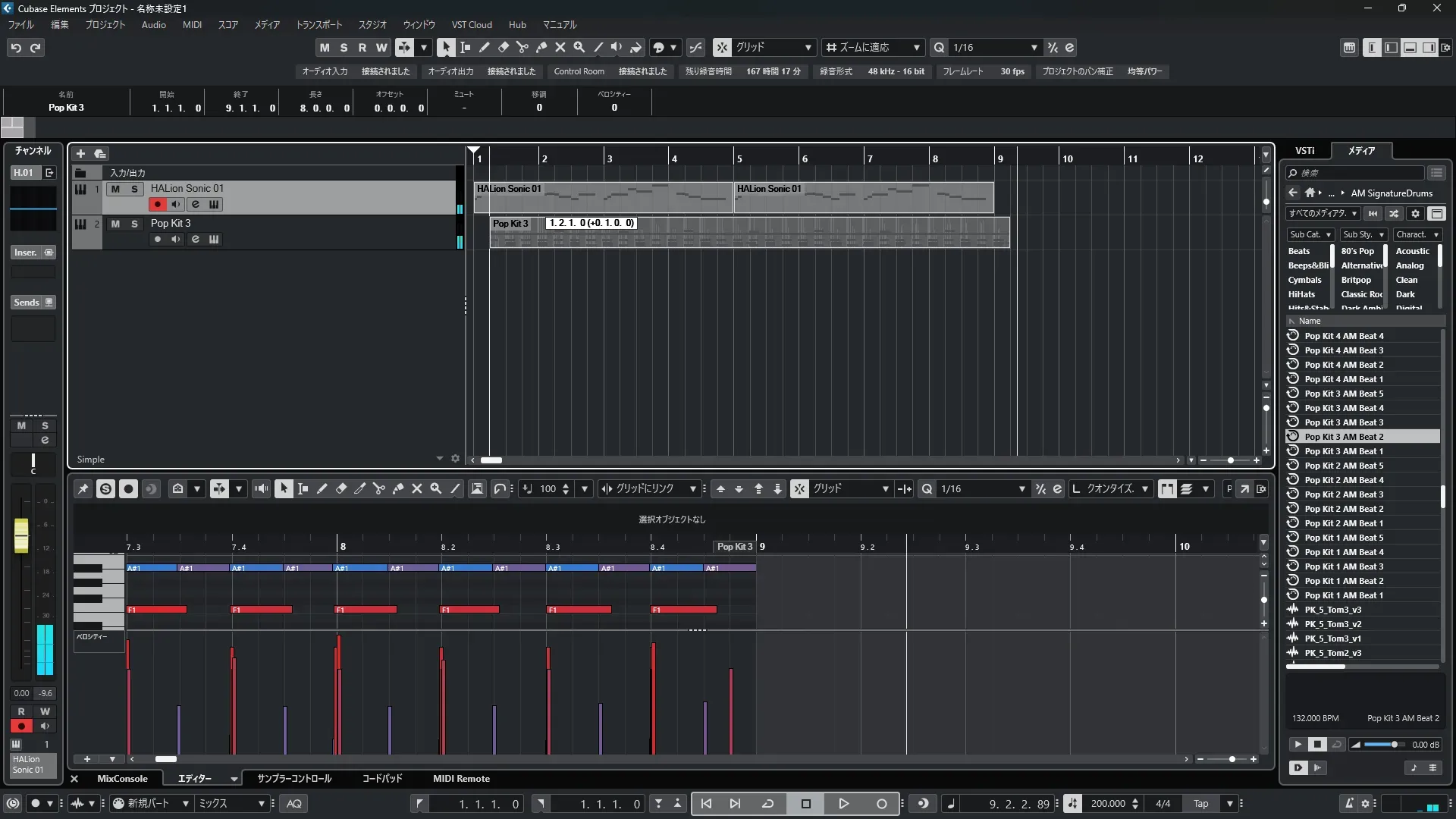This screenshot has width=1456, height=819.
Task: Click the Add Track plus icon
Action: 80,153
